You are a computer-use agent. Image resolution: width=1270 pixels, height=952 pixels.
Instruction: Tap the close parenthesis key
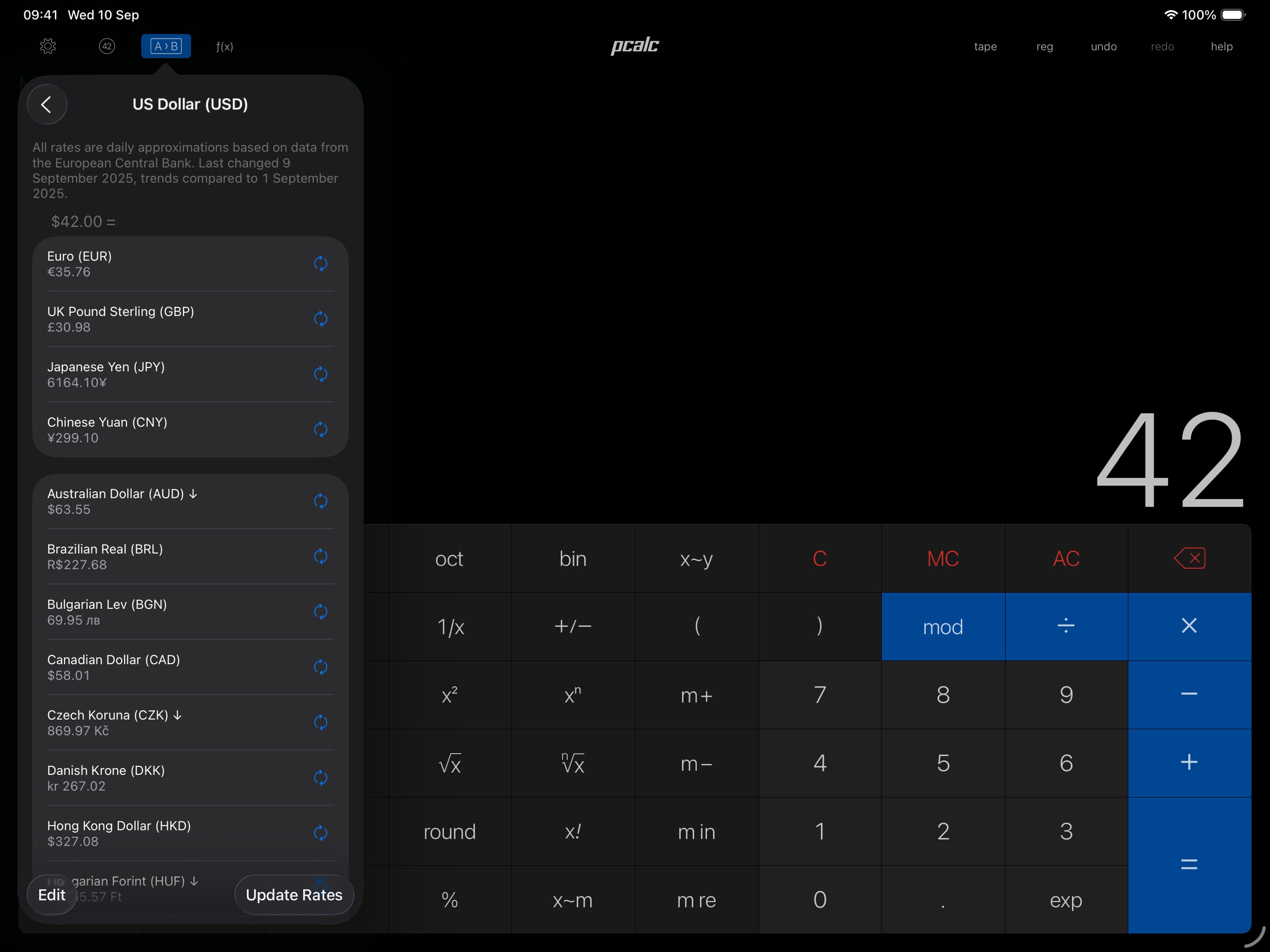[x=820, y=627]
